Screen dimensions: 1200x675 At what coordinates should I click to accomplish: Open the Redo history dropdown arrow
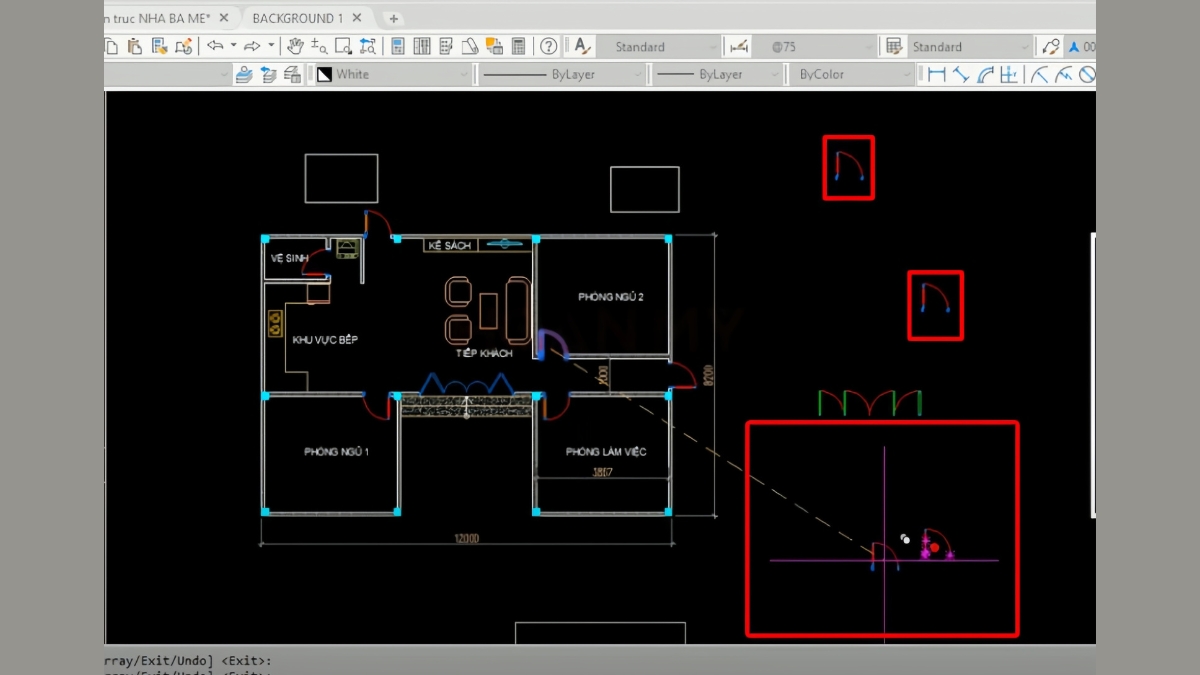point(270,45)
